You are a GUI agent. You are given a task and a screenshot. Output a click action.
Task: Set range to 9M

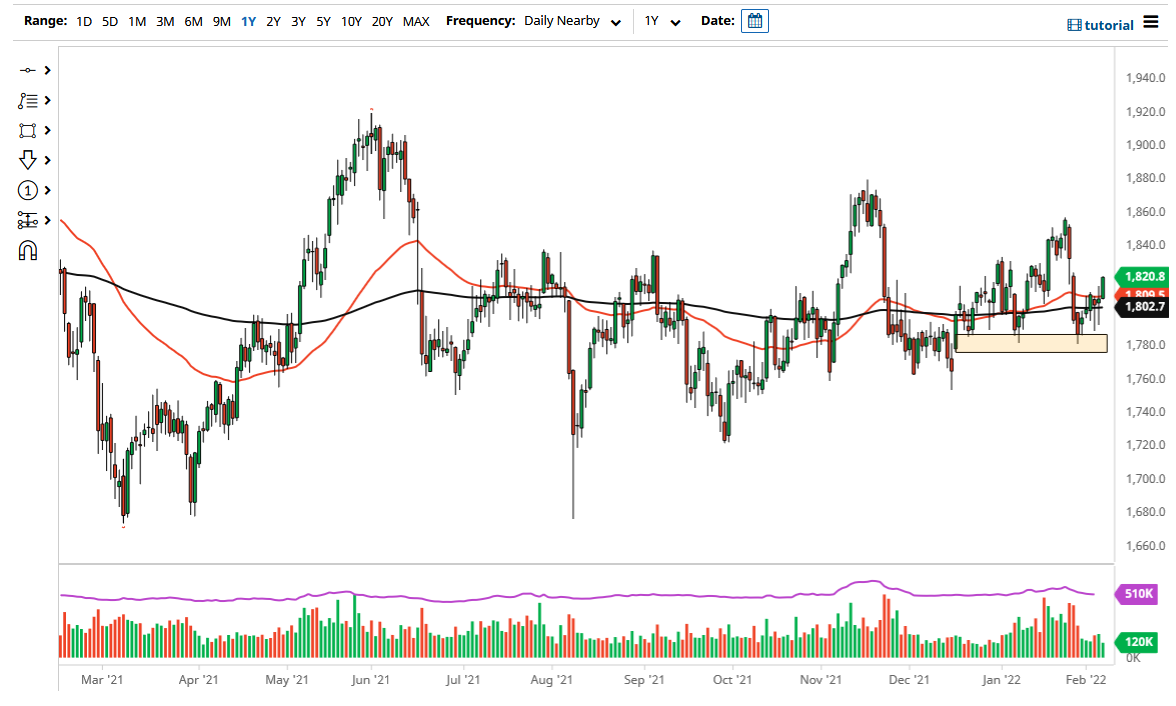coord(221,22)
